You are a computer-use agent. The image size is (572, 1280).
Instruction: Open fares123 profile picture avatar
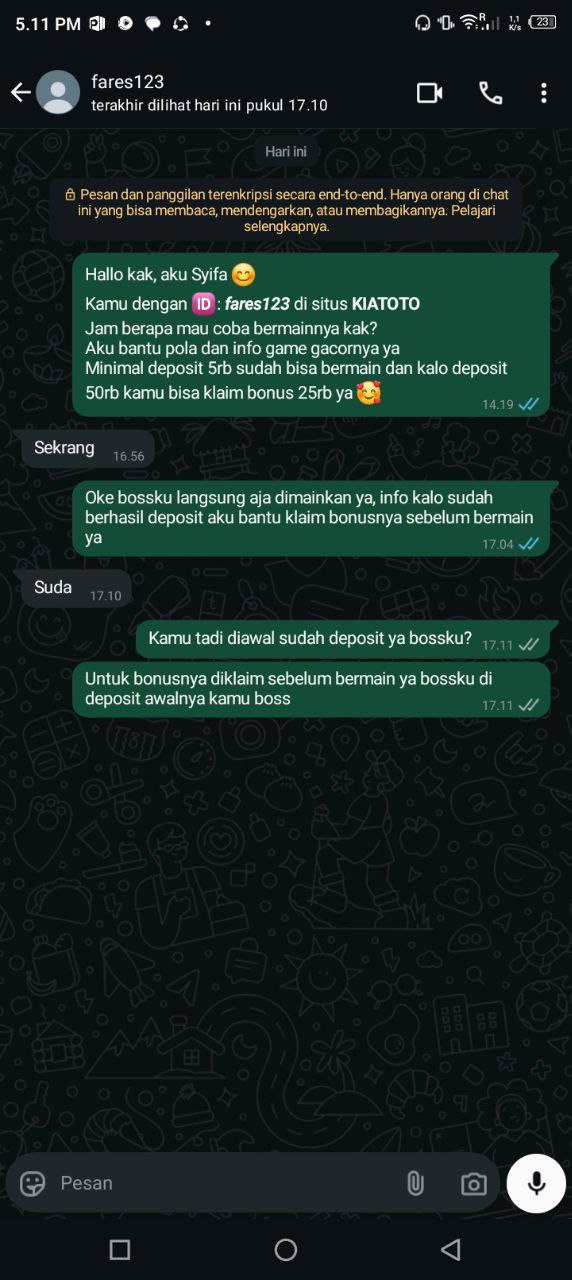pos(58,93)
